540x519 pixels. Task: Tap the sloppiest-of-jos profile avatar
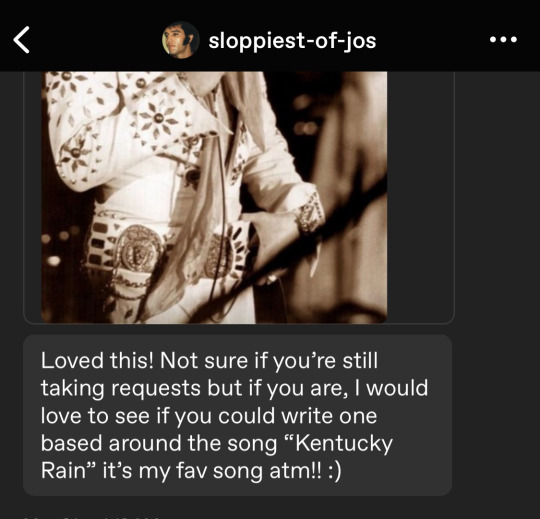tap(180, 40)
